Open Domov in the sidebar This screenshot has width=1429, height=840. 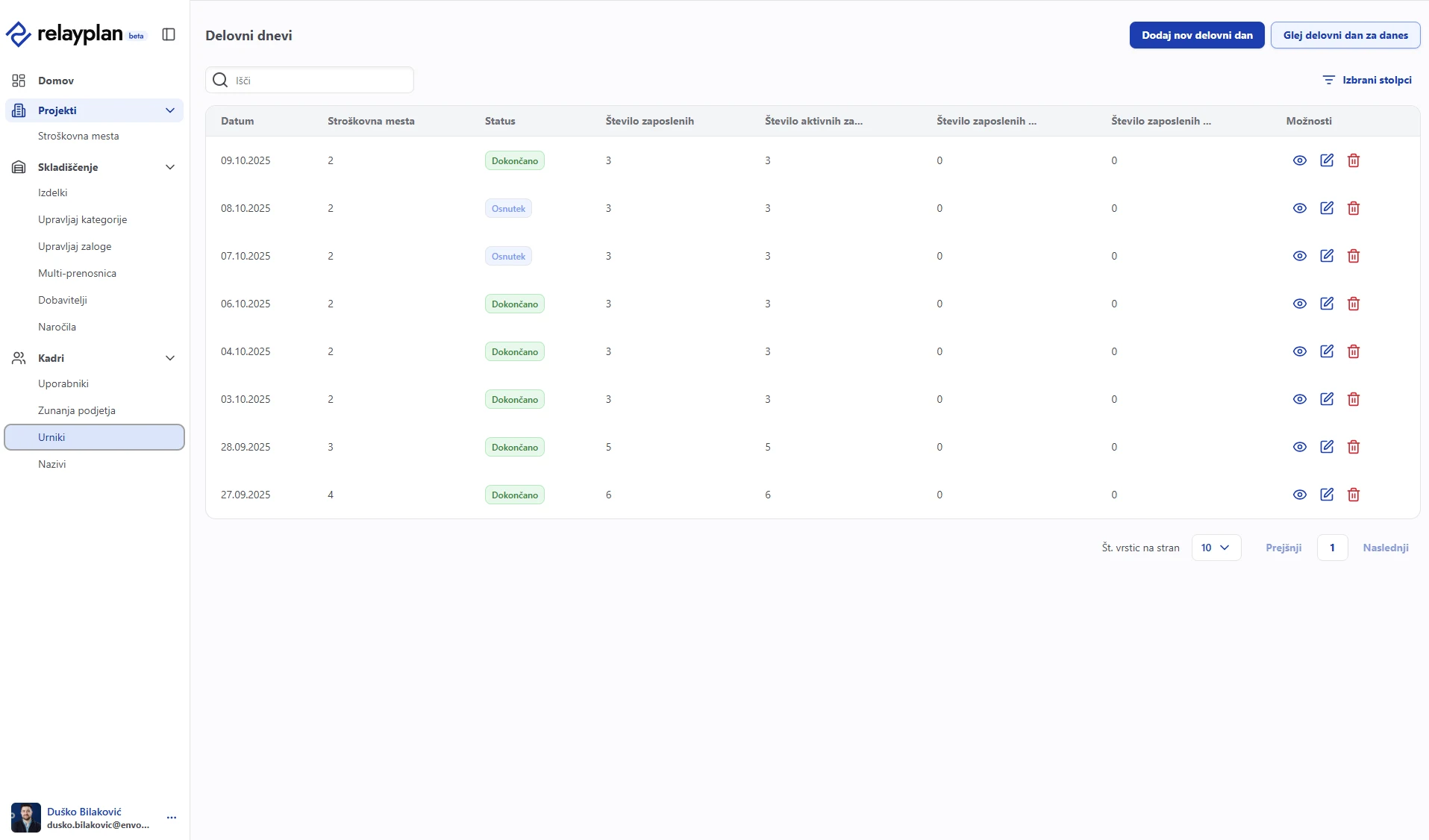click(94, 81)
